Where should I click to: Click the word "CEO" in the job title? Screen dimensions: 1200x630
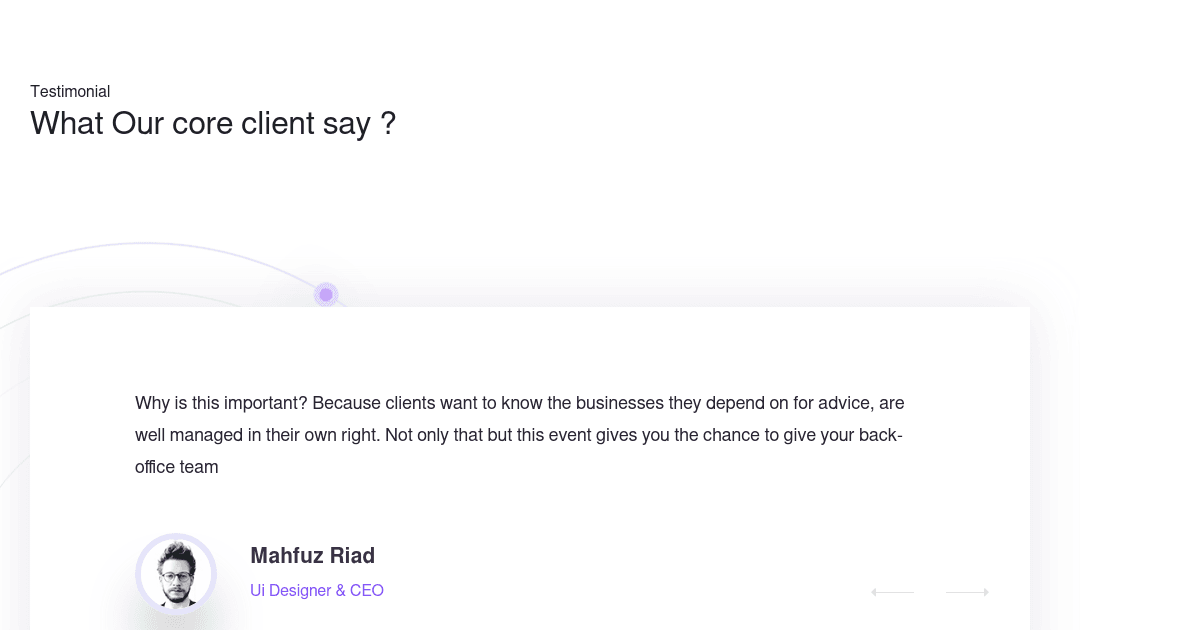(x=367, y=590)
